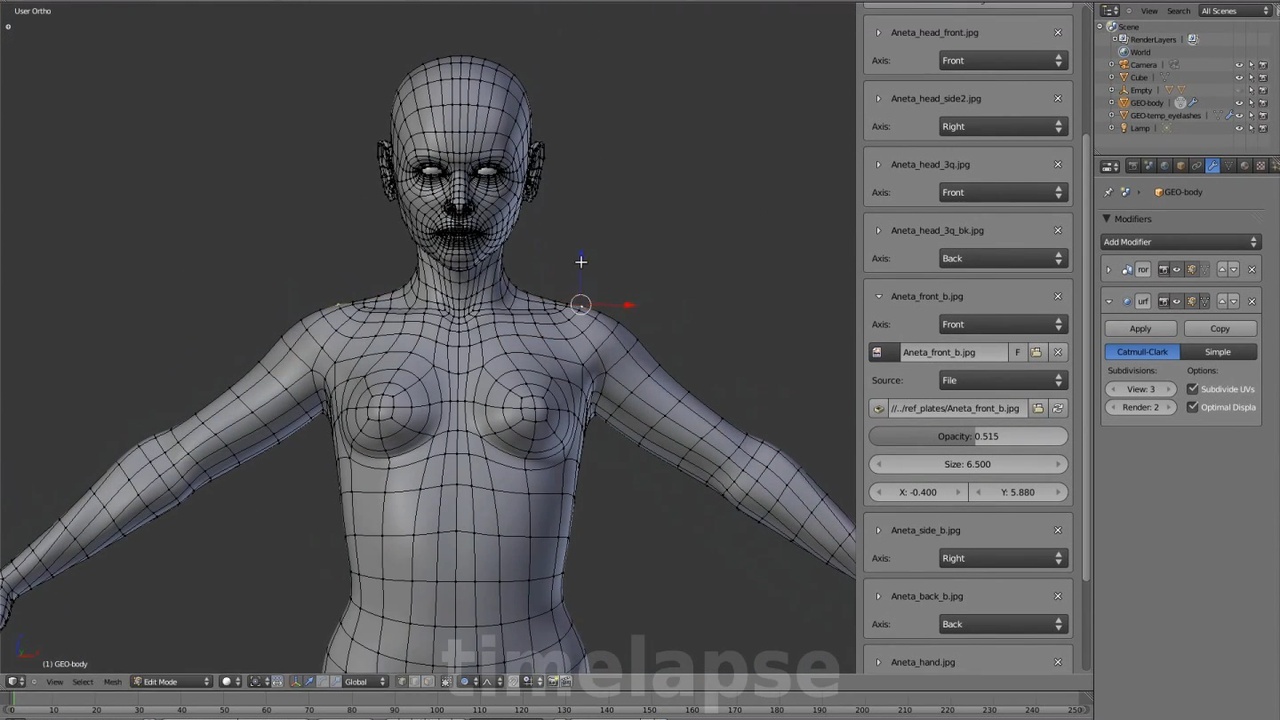Click the Apply button for the modifier

1140,329
